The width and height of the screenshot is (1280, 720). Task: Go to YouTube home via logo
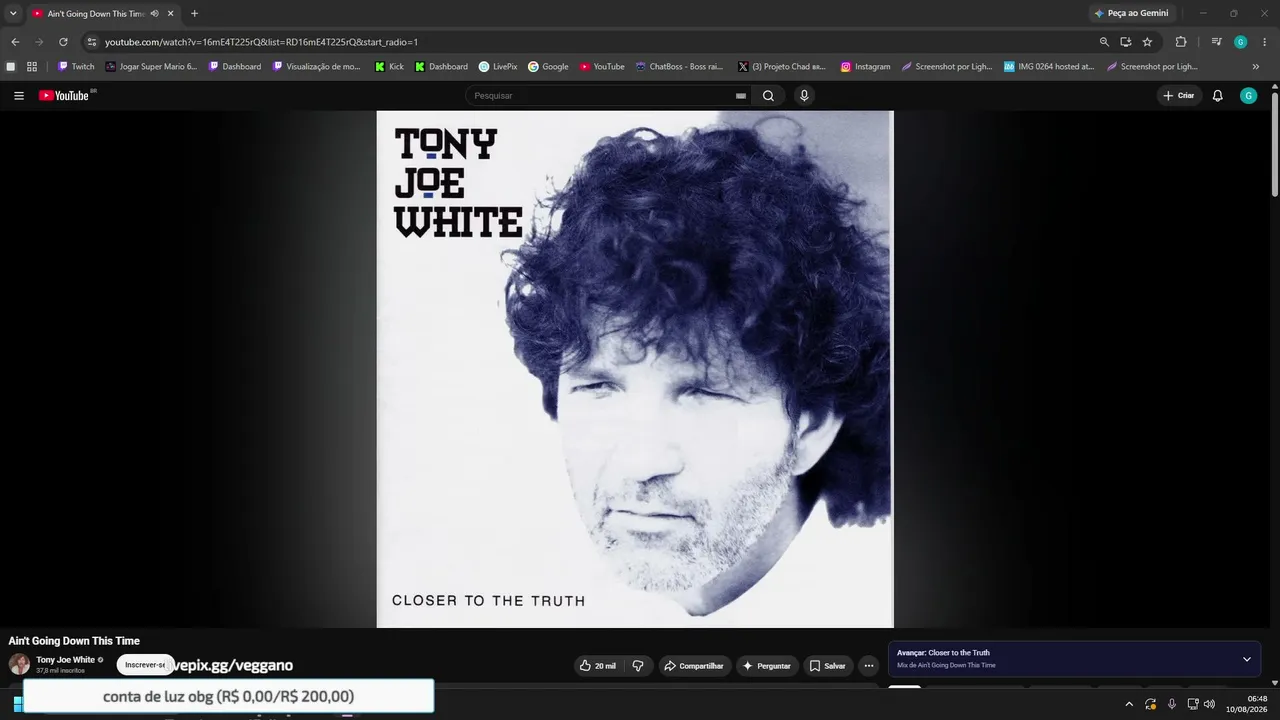point(64,96)
